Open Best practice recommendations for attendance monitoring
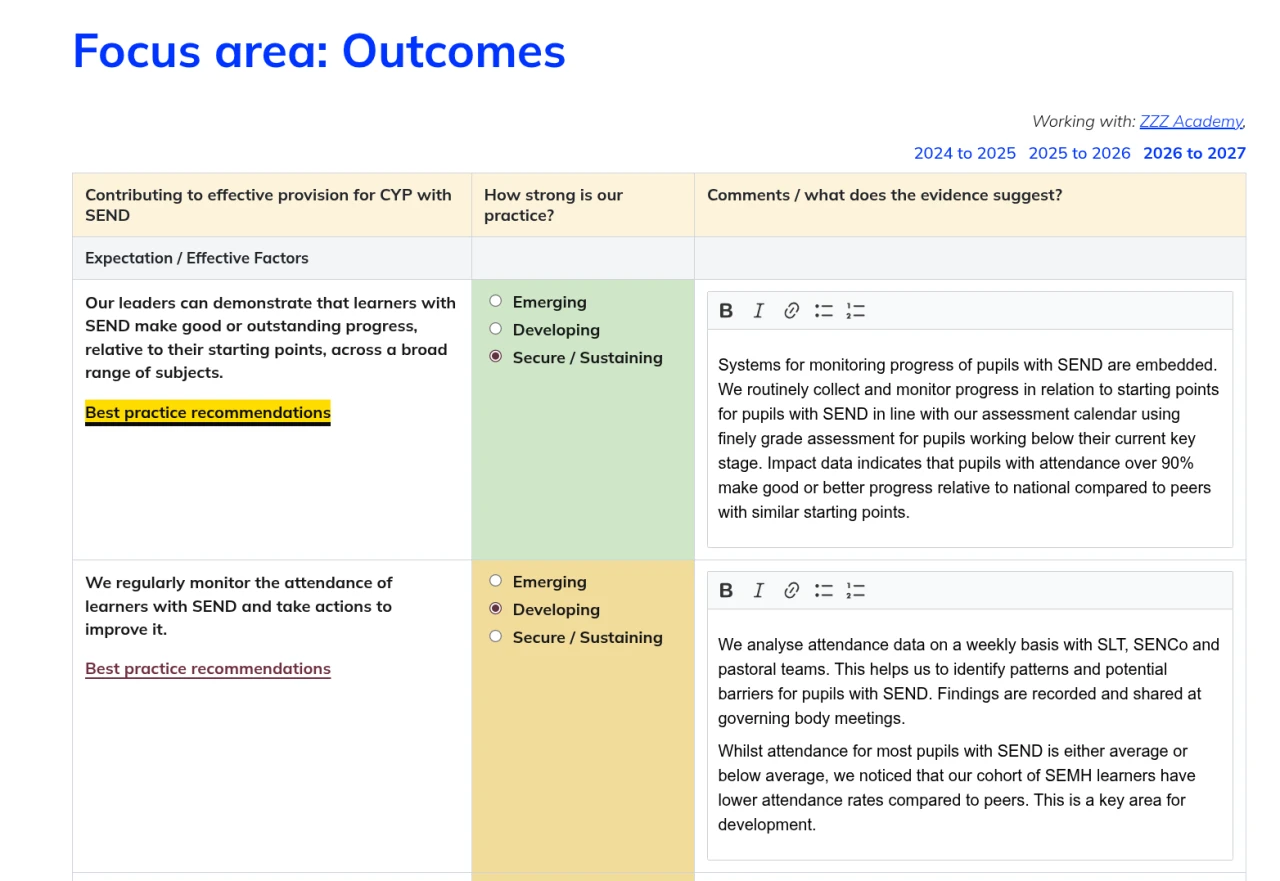This screenshot has height=881, width=1280. click(208, 669)
